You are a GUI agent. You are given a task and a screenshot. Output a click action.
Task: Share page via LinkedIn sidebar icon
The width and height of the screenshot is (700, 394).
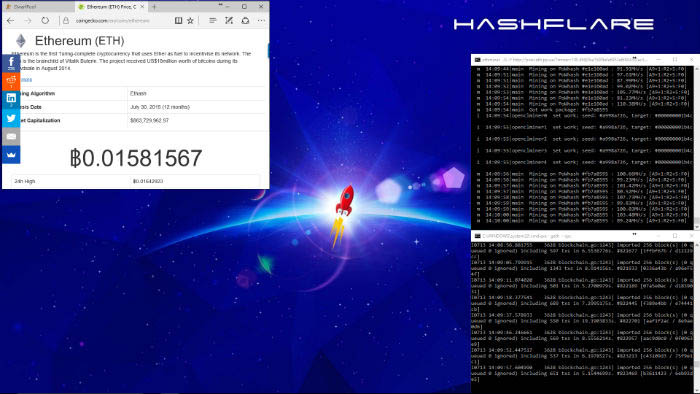11,100
